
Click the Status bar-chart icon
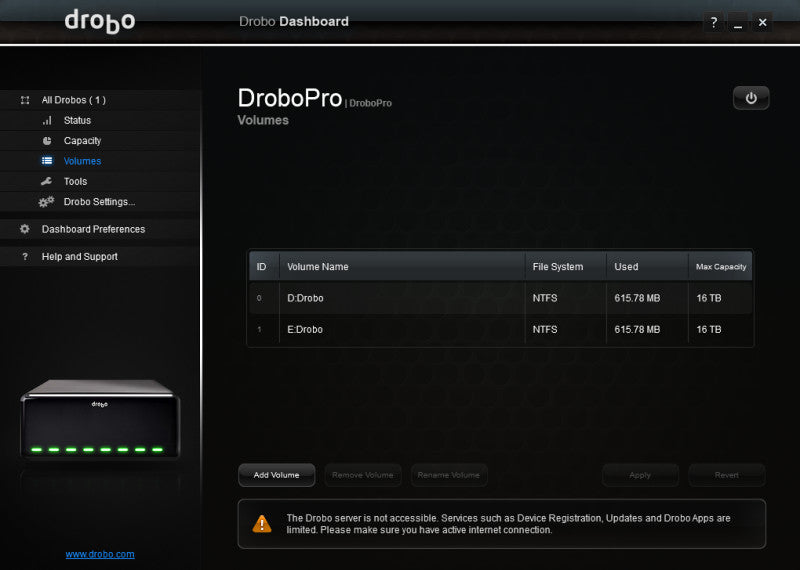47,120
